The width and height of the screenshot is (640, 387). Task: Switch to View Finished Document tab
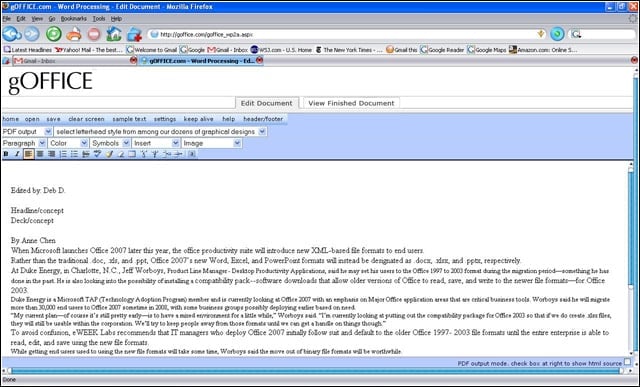[x=351, y=103]
